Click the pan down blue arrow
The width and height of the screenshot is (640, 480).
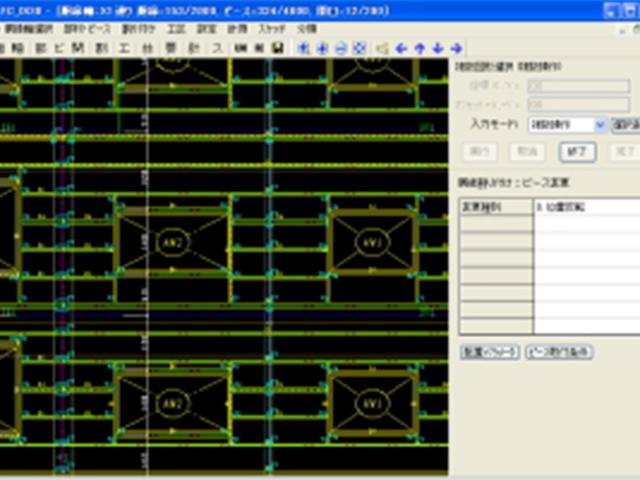(437, 47)
